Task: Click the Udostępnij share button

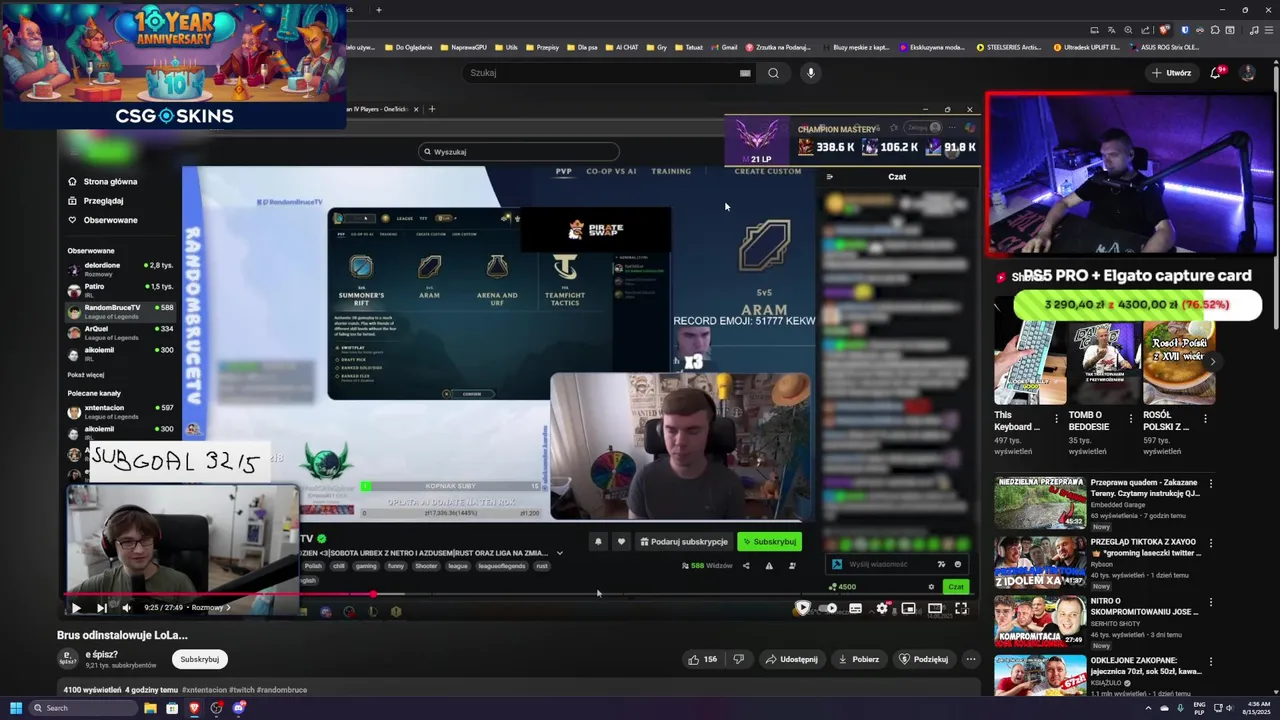Action: tap(791, 659)
